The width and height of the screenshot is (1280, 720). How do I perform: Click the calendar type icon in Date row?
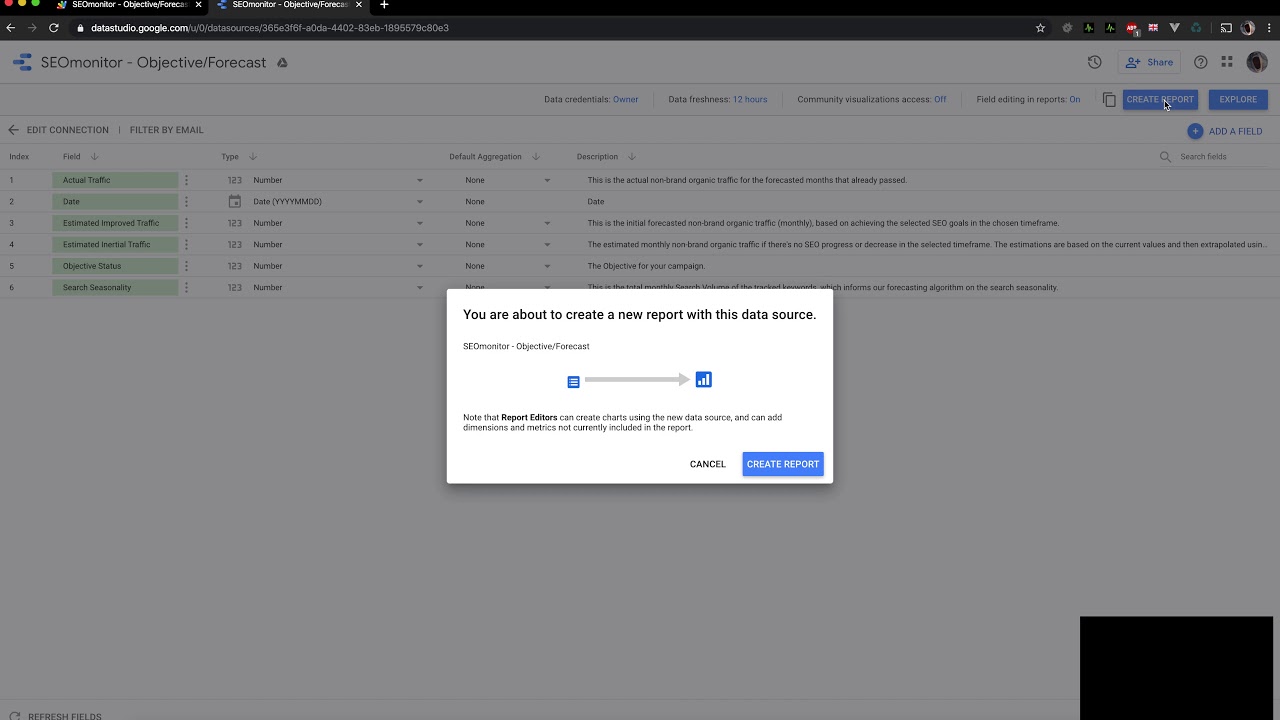[235, 201]
